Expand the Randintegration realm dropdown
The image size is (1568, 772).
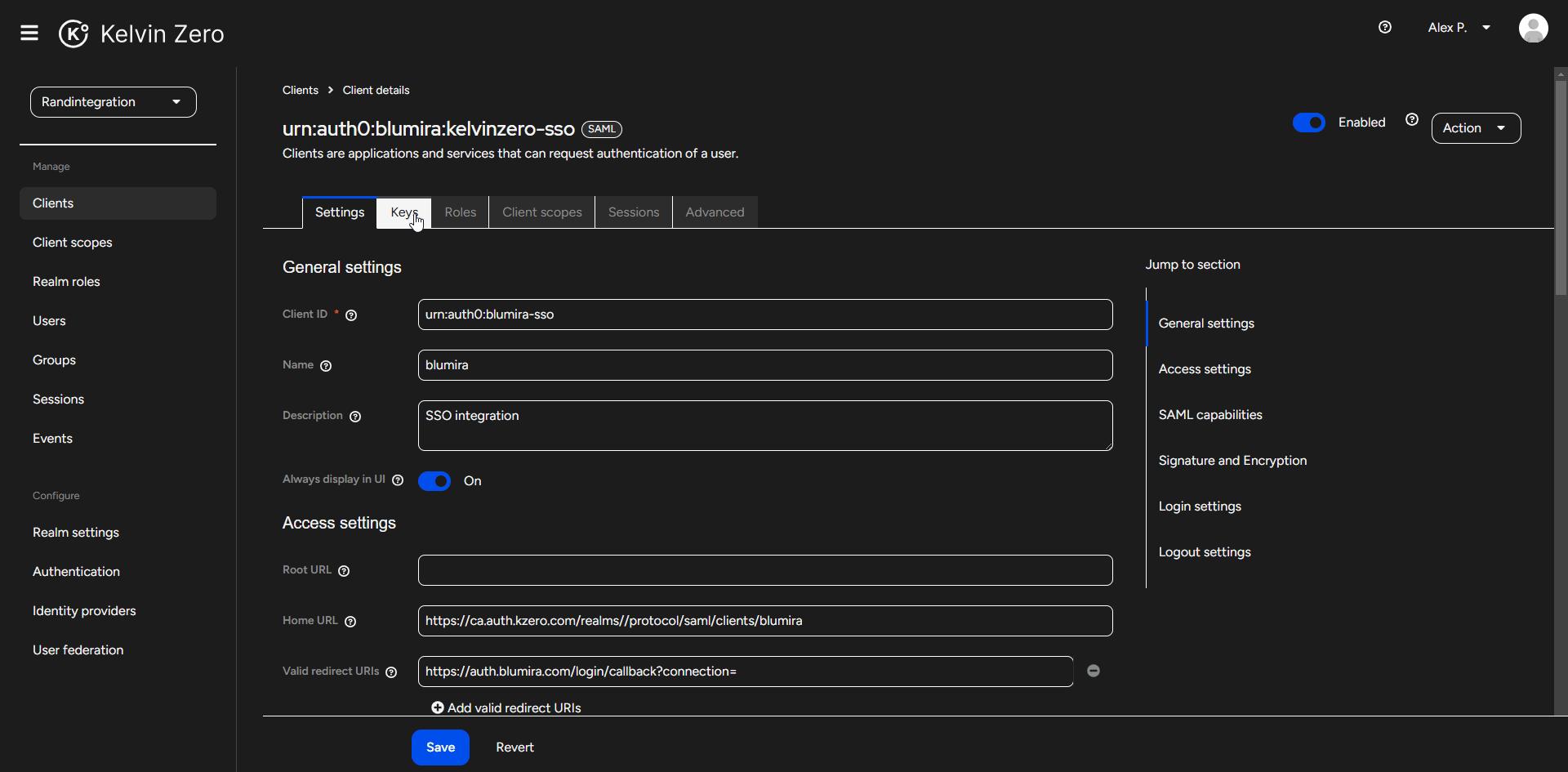tap(114, 102)
